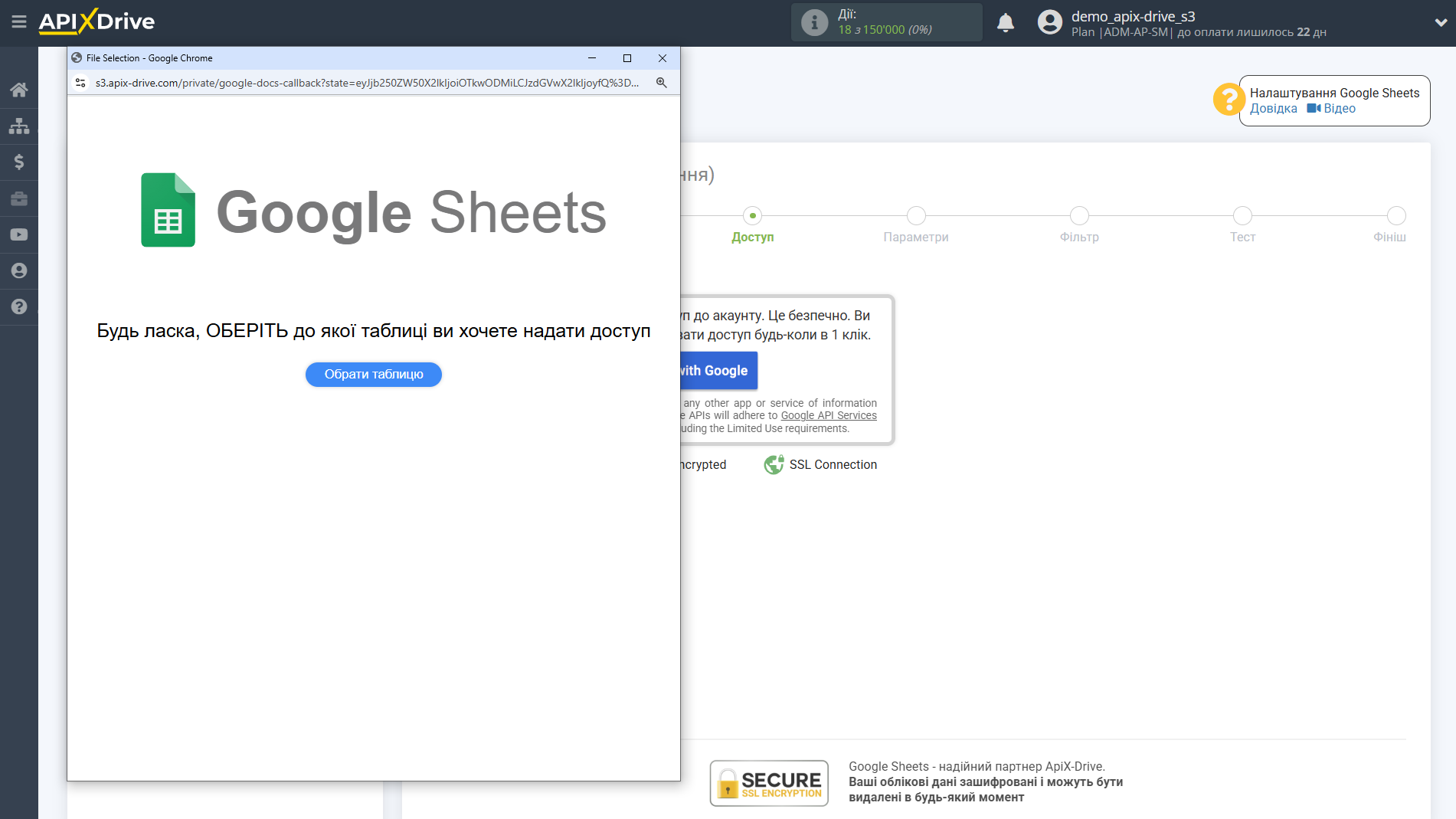The image size is (1456, 819).
Task: Click the user avatar icon in header
Action: [x=1049, y=22]
